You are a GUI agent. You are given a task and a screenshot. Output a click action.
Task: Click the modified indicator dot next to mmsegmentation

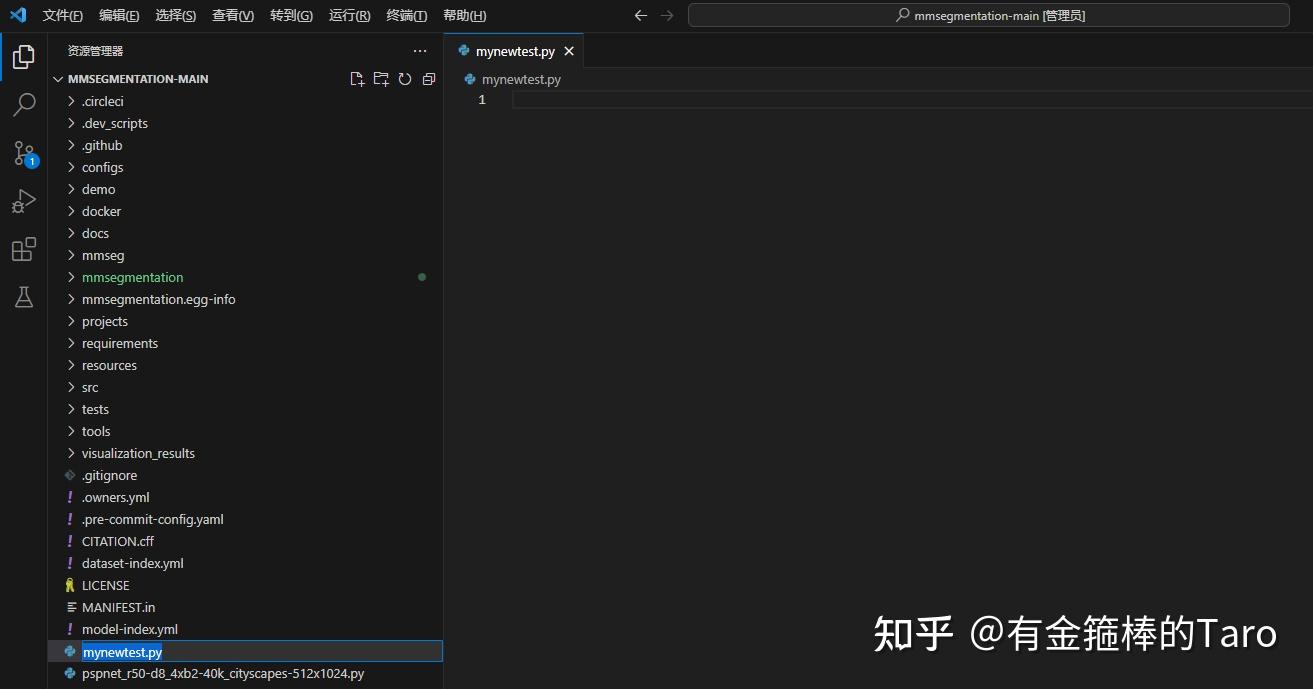pos(421,277)
